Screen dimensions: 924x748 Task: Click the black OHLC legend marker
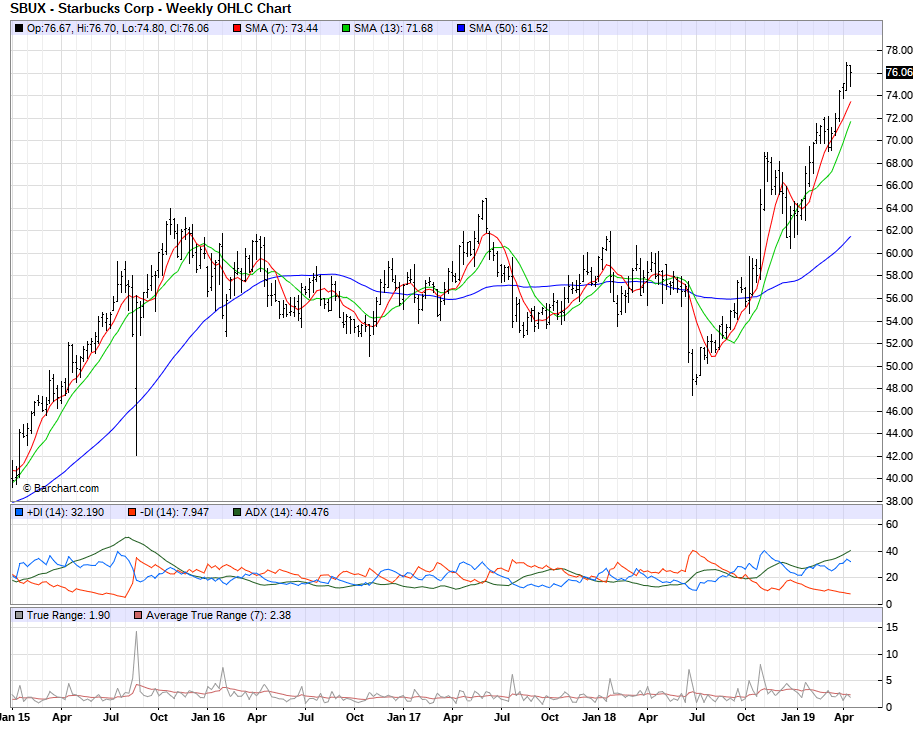click(x=19, y=28)
